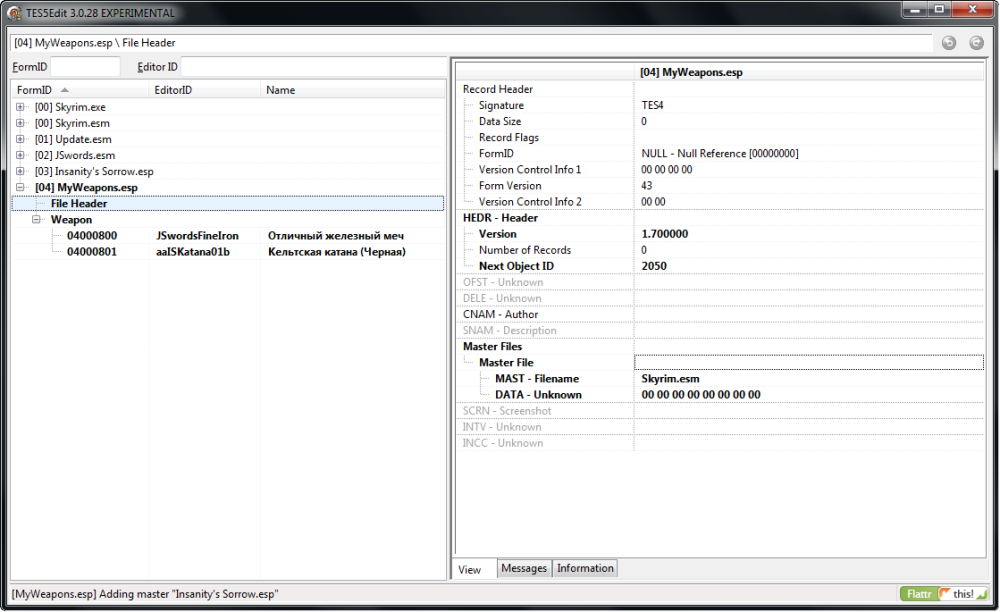1000x612 pixels.
Task: Click the Signature value TES4
Action: 652,105
